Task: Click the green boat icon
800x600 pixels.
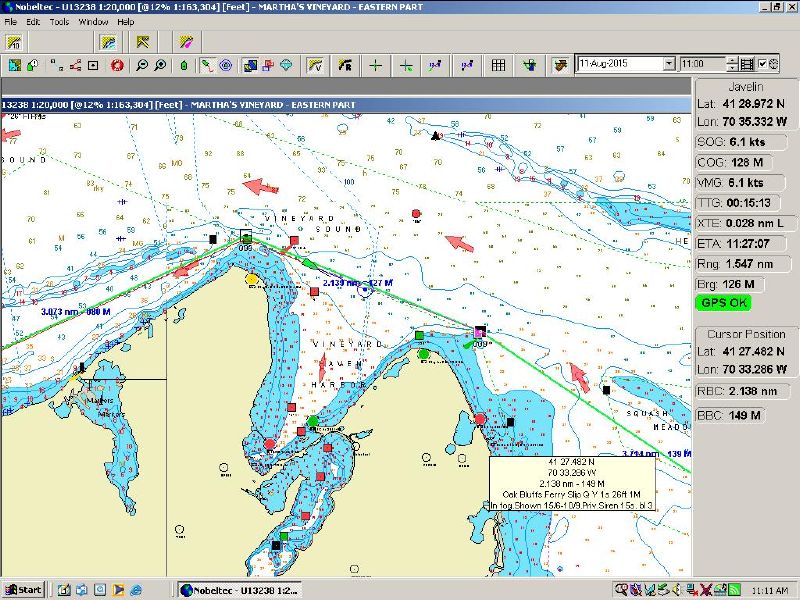Action: click(184, 65)
